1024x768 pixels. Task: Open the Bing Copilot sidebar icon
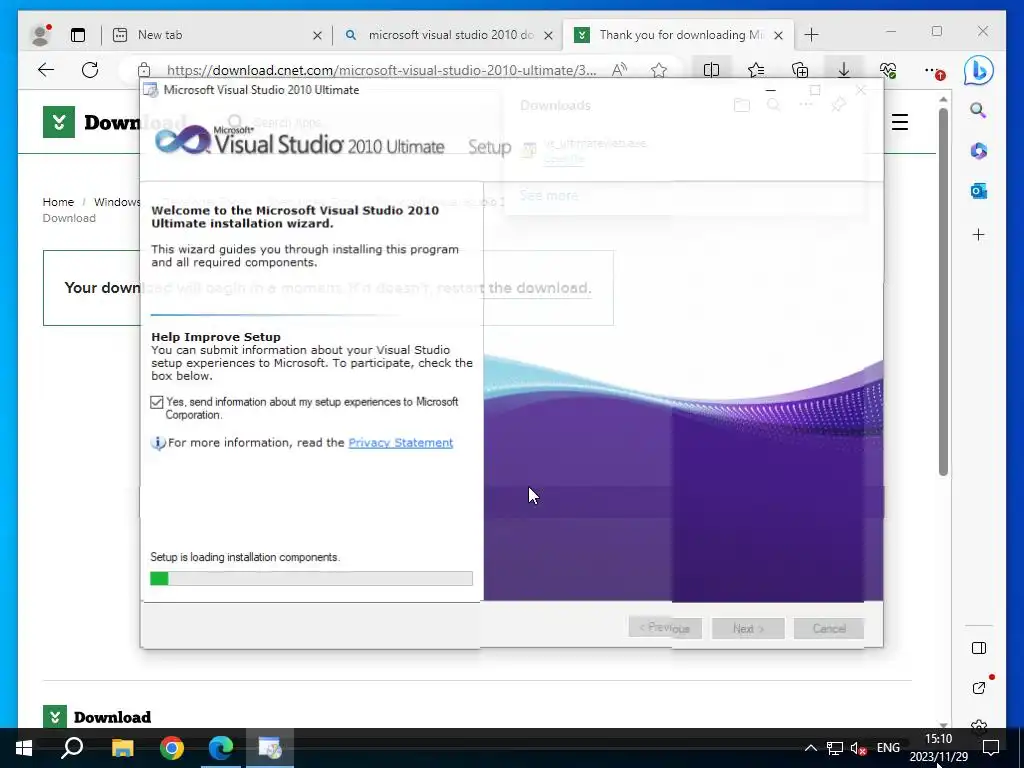click(x=978, y=71)
